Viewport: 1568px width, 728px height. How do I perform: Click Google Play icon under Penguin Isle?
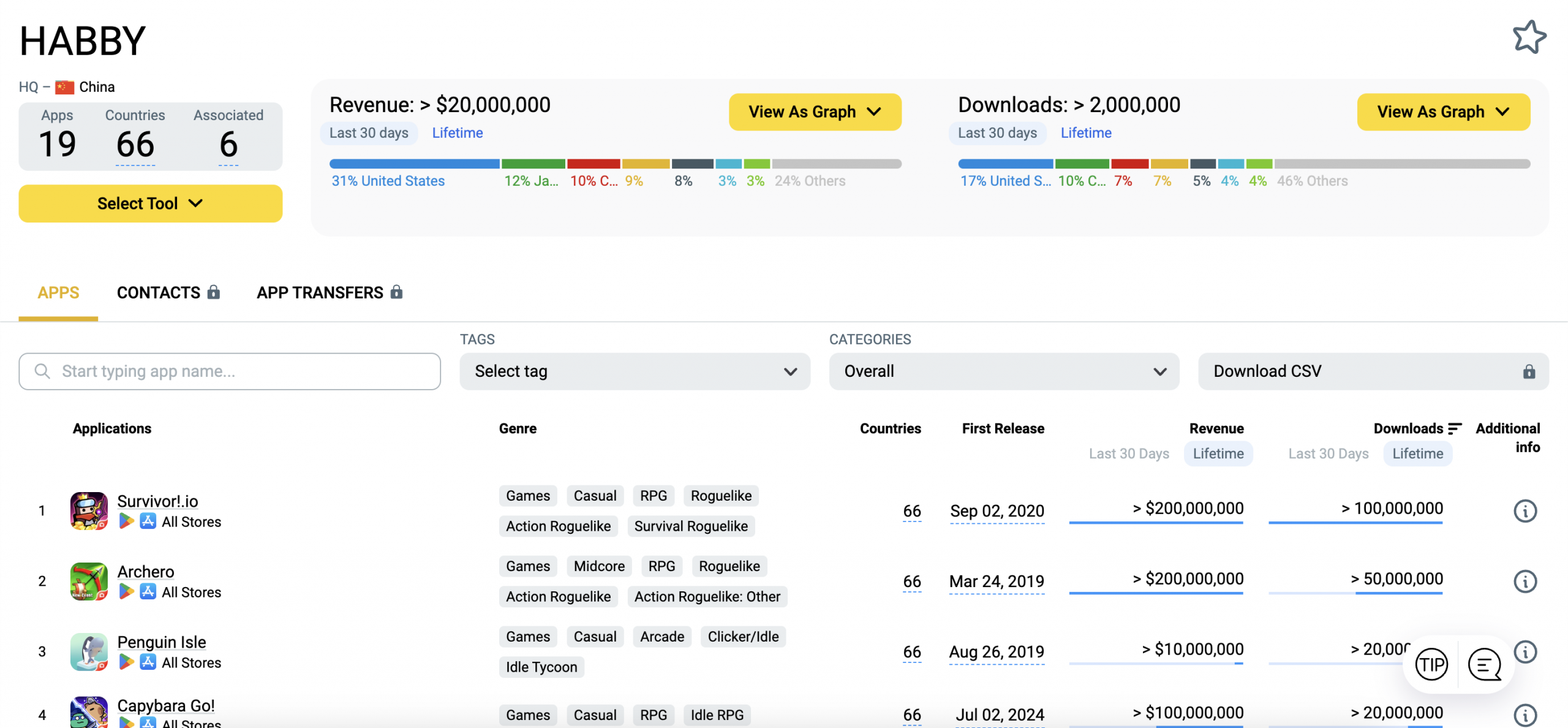126,662
